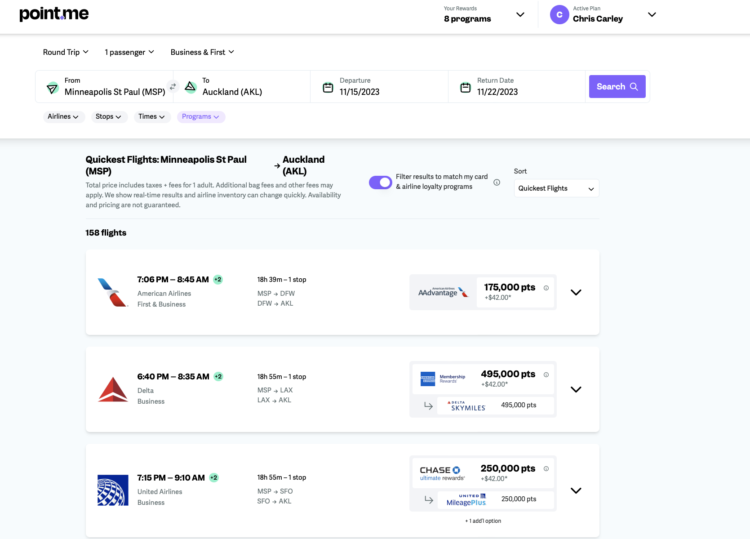Click the MSP → SFO route text

point(275,491)
